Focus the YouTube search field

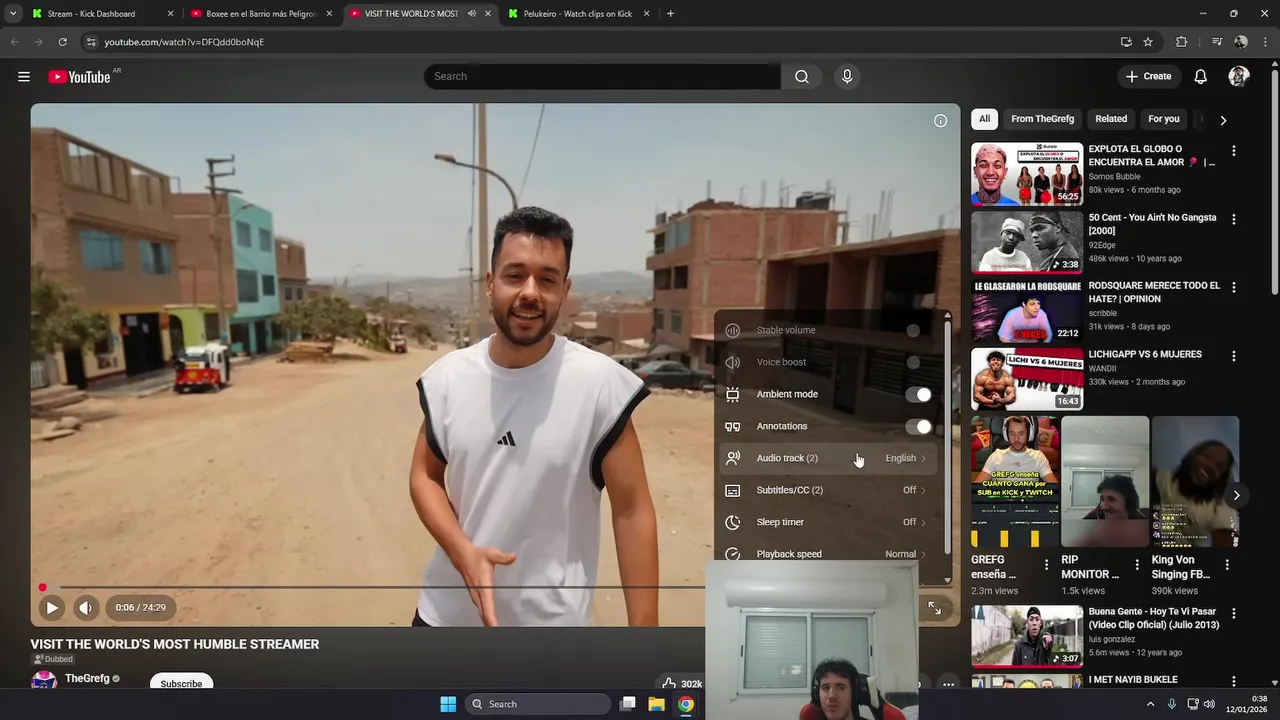[x=602, y=77]
